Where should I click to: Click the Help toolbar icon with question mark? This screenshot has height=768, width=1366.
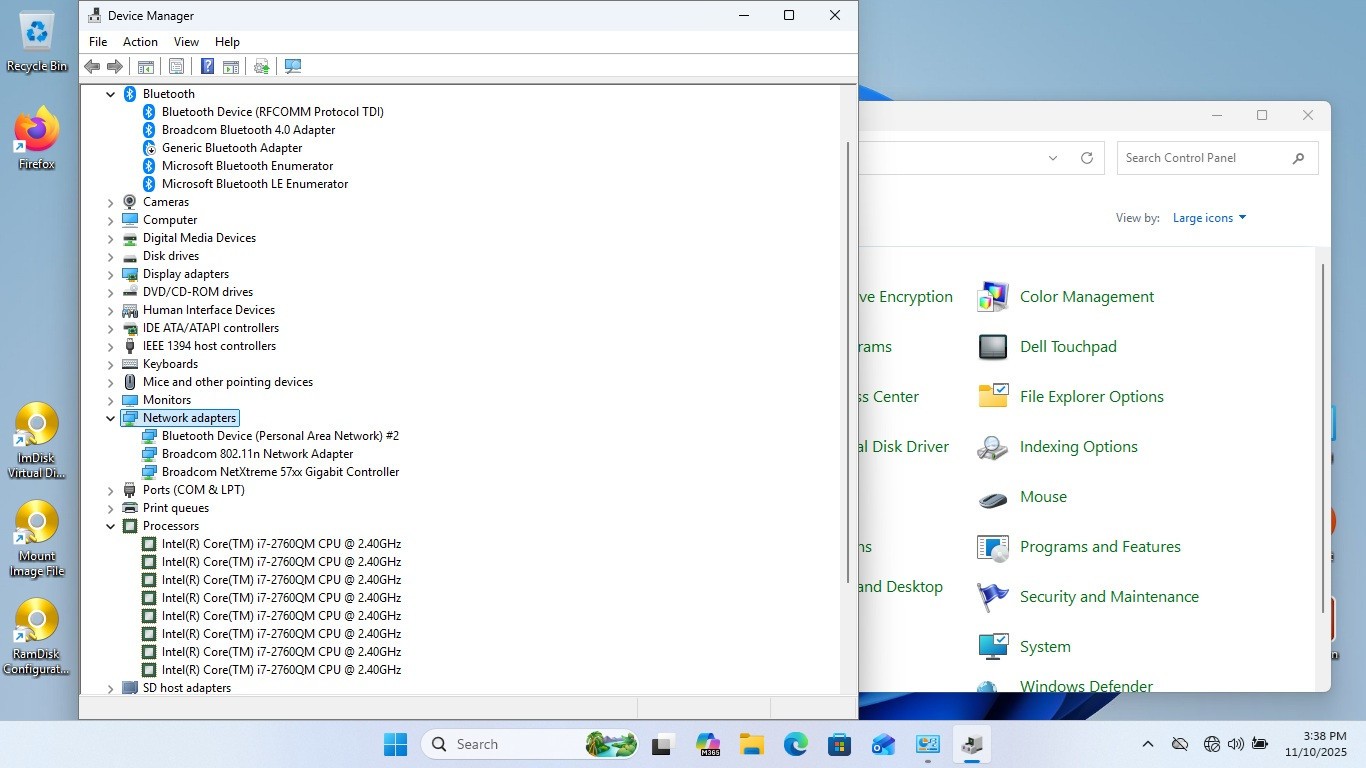[207, 66]
